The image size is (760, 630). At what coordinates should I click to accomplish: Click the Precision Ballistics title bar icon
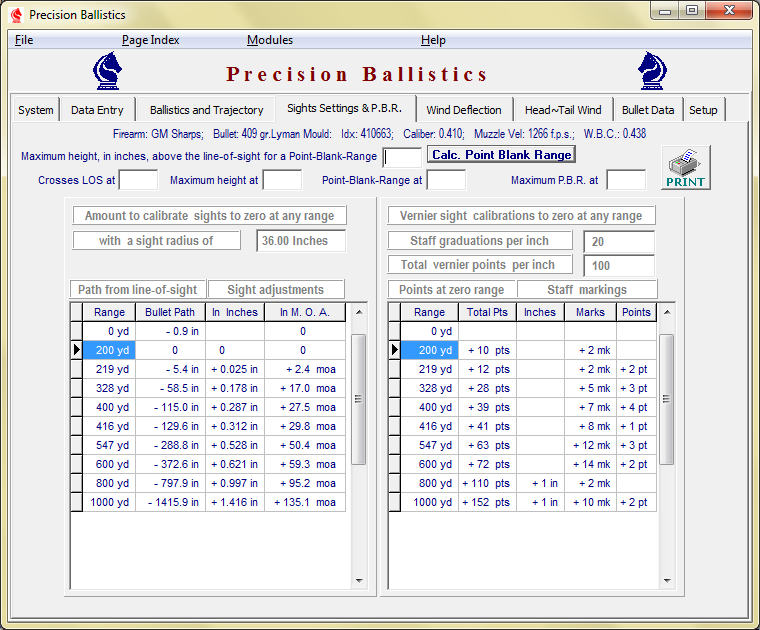tap(16, 15)
